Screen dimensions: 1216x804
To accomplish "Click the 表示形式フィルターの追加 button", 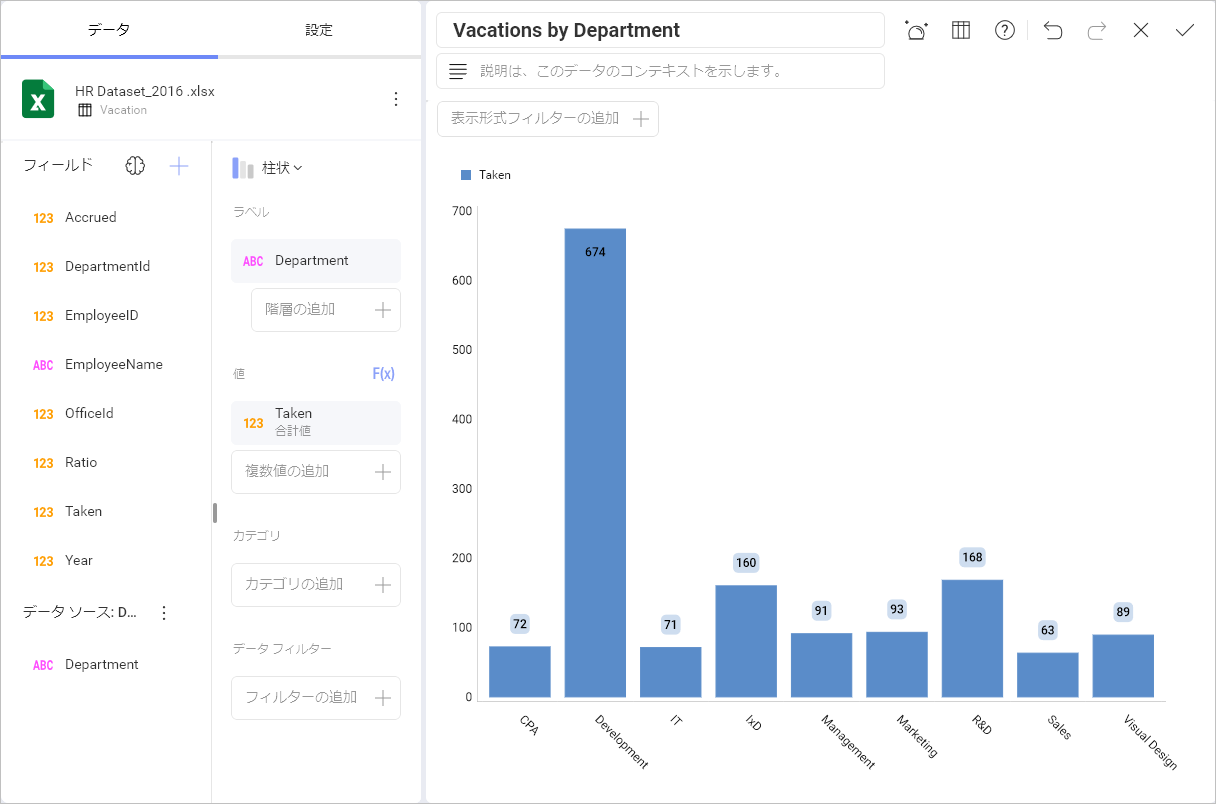I will [548, 119].
